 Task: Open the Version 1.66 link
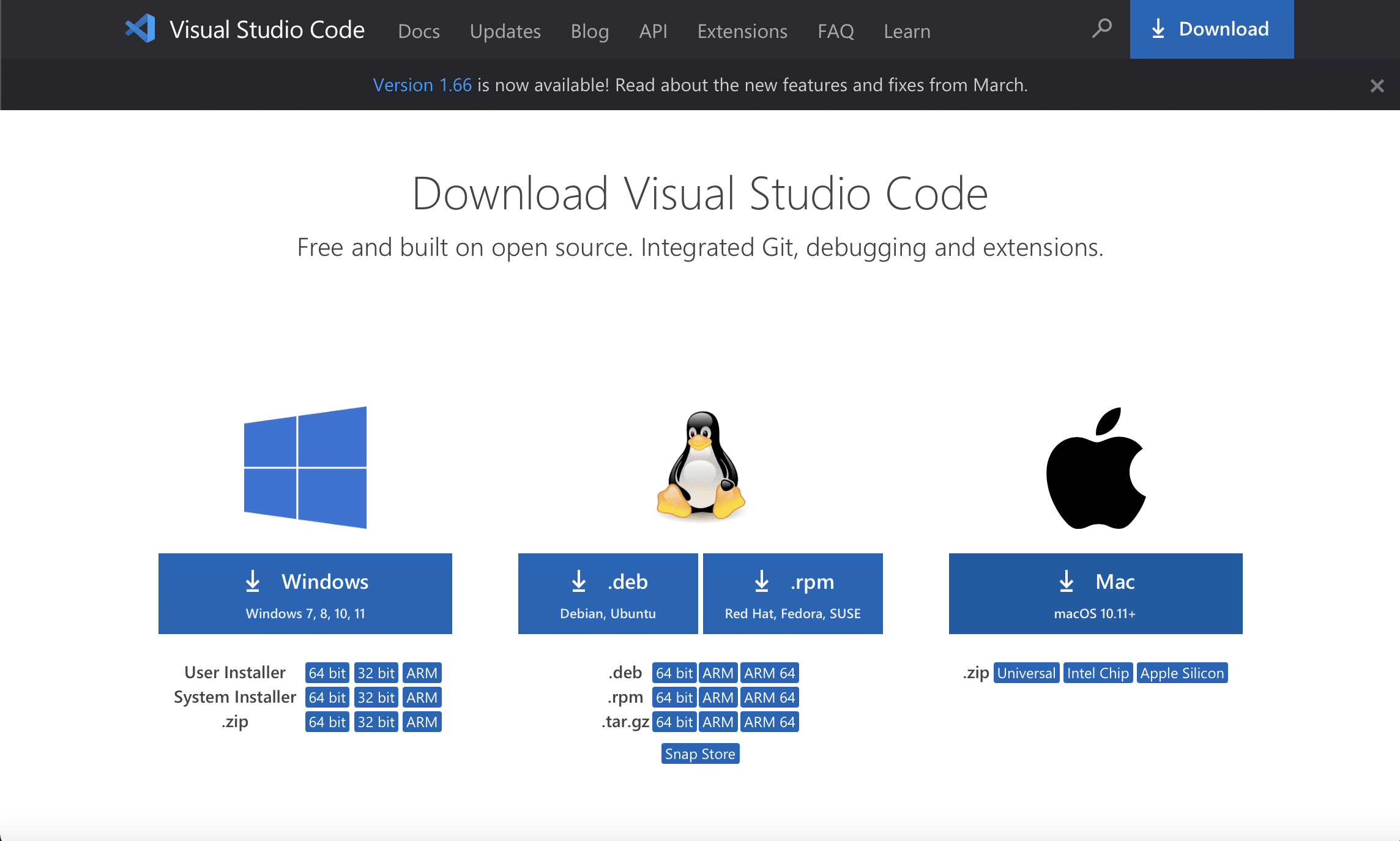pyautogui.click(x=422, y=84)
